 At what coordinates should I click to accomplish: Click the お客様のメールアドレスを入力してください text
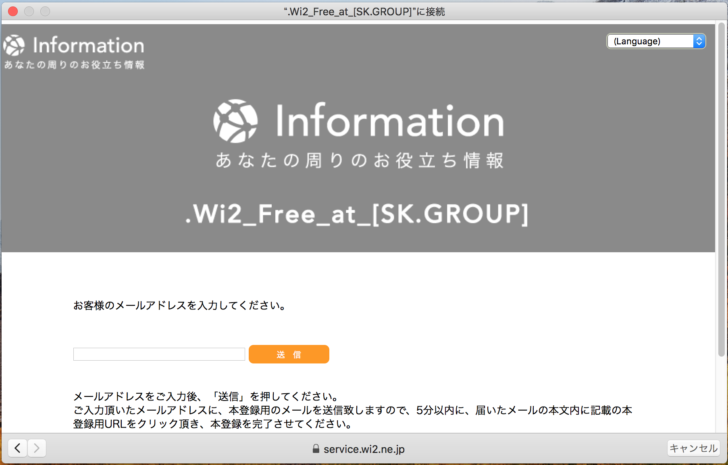coord(179,305)
